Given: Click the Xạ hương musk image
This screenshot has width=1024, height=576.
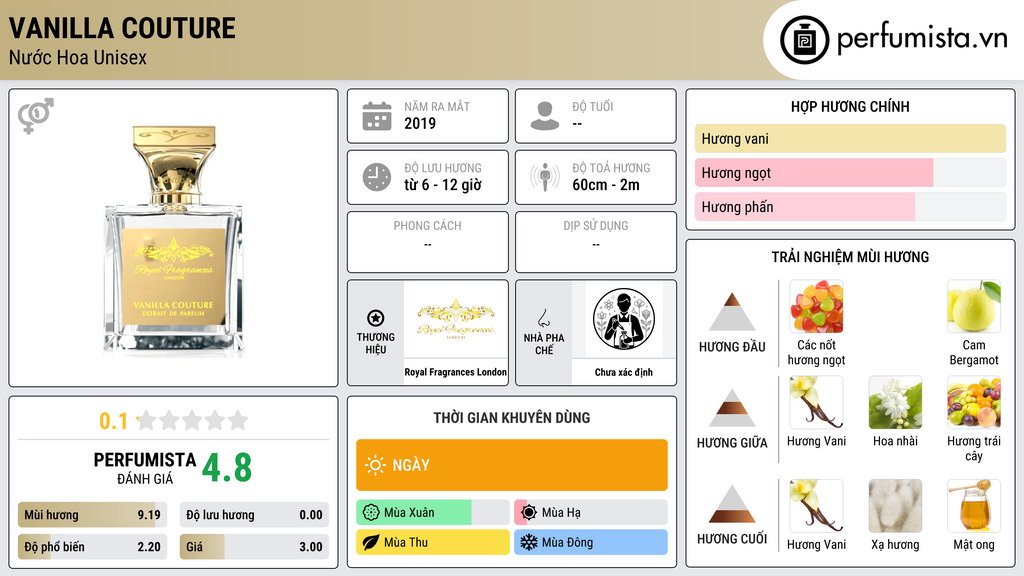Looking at the screenshot, I should tap(895, 505).
